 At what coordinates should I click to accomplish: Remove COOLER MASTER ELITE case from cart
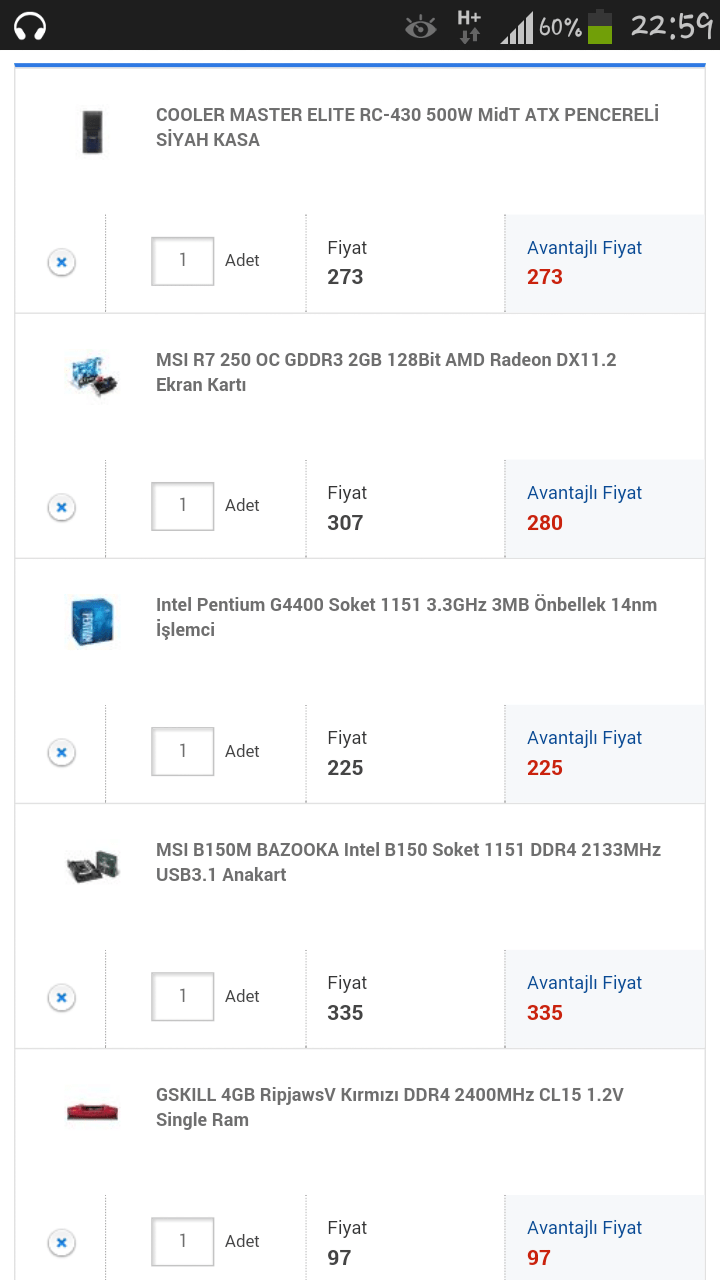(61, 261)
